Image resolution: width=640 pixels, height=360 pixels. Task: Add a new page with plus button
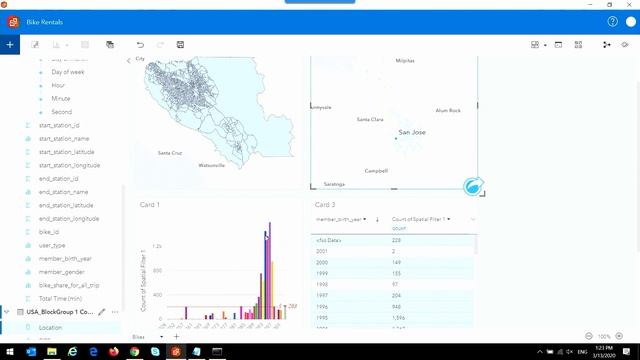coord(176,337)
